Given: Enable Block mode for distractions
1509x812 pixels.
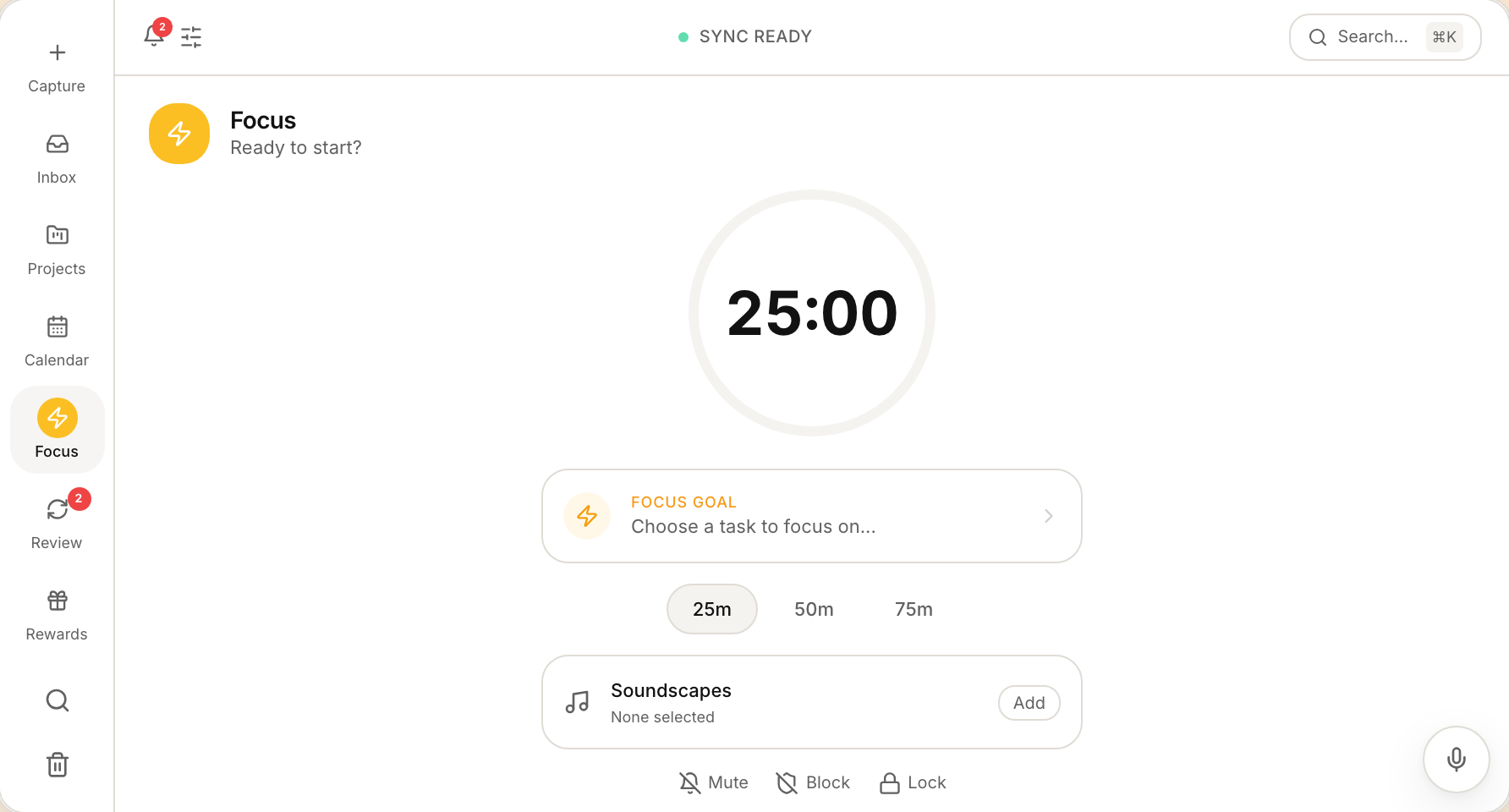Looking at the screenshot, I should pos(812,782).
